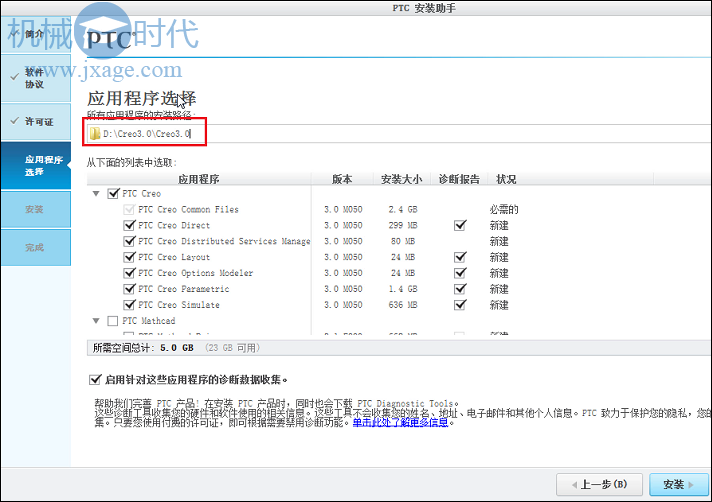Screen dimensions: 712x502
Task: Uncheck PTC Creo Direct application
Action: pos(129,225)
